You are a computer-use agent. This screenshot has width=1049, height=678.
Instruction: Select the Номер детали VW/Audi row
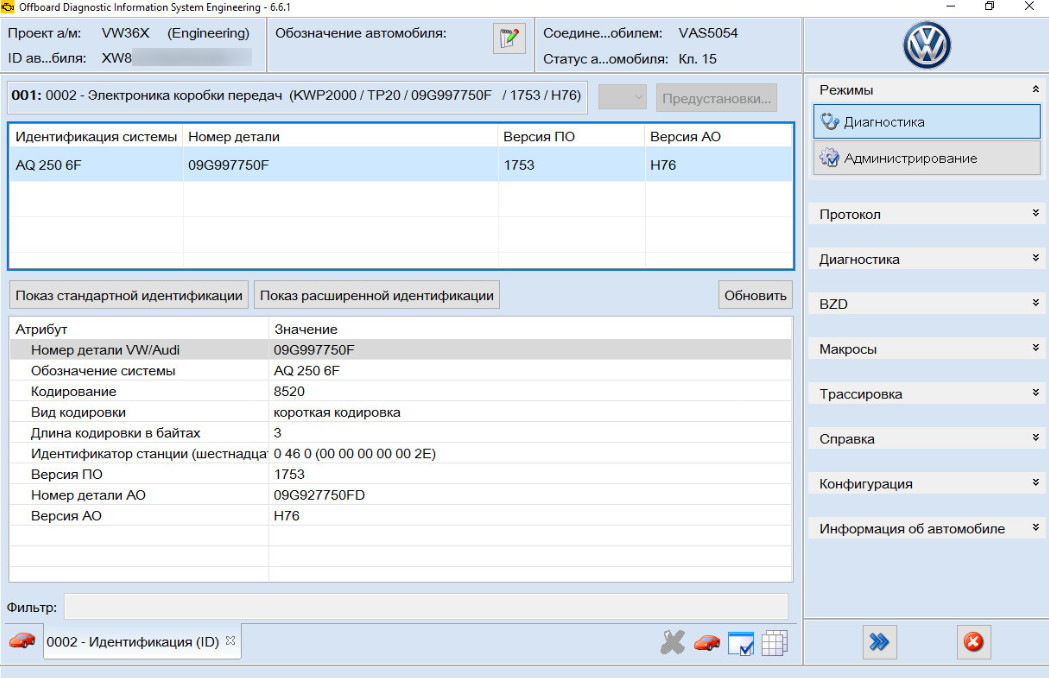pyautogui.click(x=400, y=350)
